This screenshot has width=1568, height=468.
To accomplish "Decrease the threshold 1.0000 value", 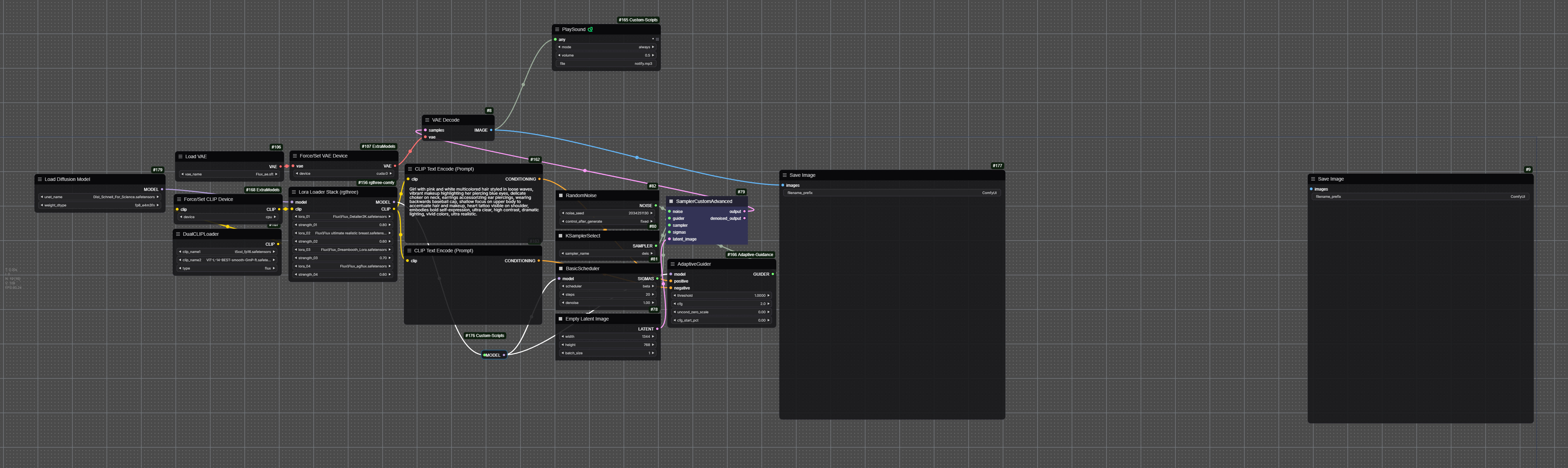I will coord(675,296).
